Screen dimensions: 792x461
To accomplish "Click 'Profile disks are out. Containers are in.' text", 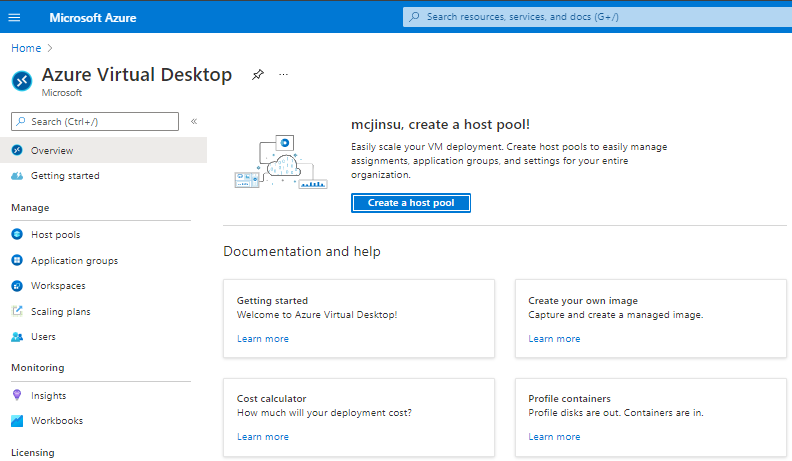I will pyautogui.click(x=616, y=413).
